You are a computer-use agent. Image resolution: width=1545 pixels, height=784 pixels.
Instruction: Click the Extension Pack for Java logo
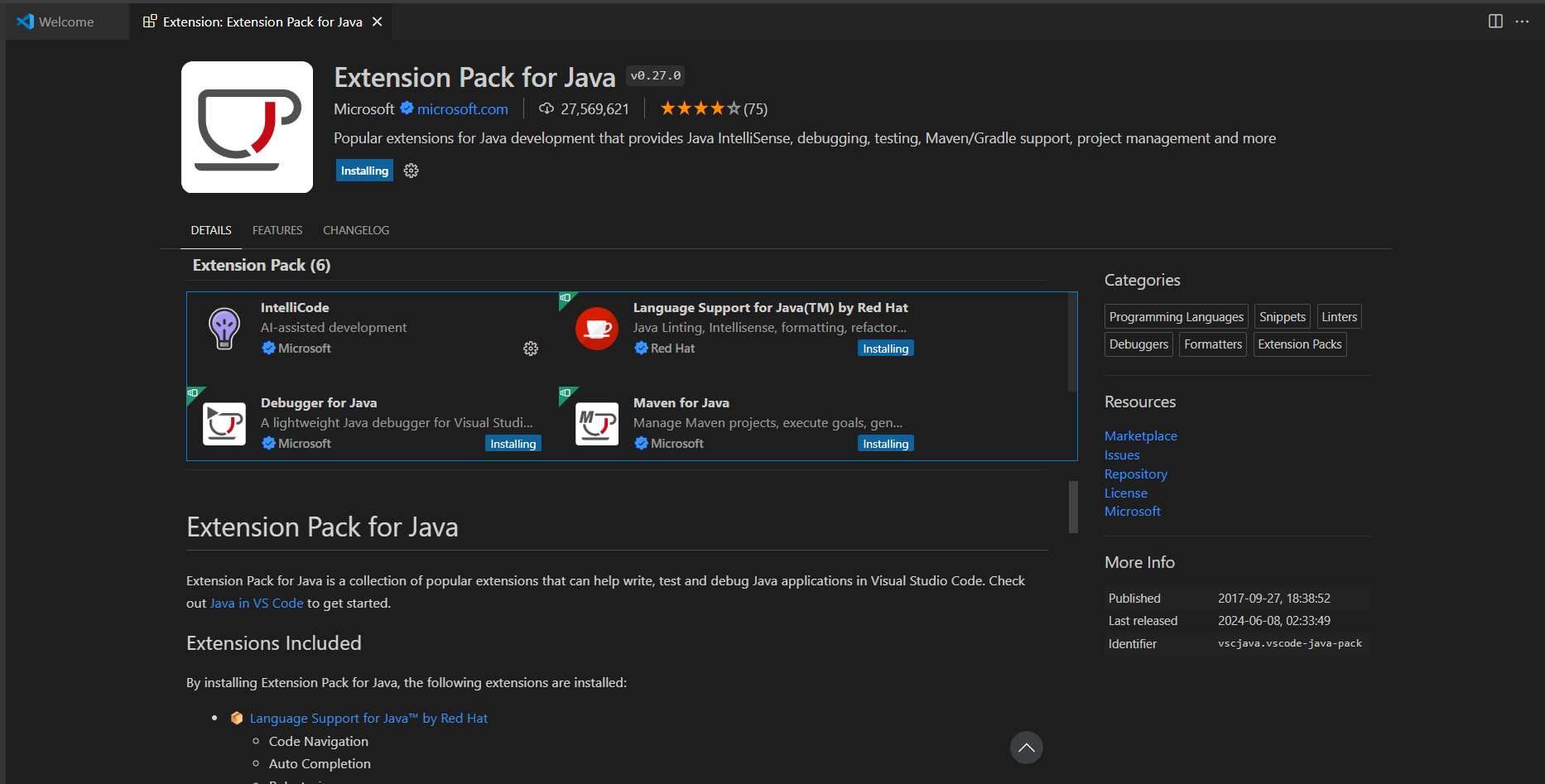(x=247, y=127)
